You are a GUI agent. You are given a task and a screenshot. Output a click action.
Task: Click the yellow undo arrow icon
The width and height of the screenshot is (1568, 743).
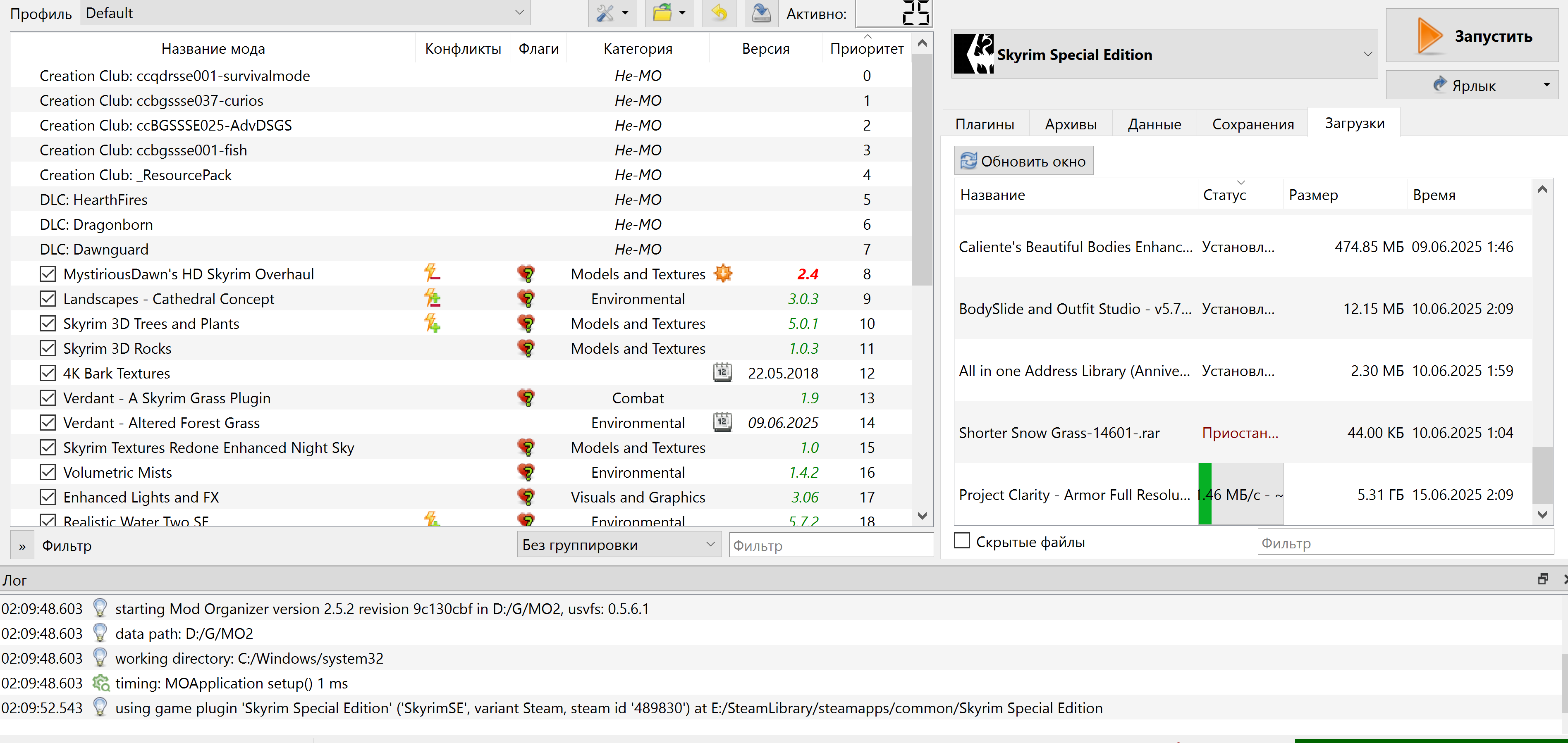pos(719,13)
